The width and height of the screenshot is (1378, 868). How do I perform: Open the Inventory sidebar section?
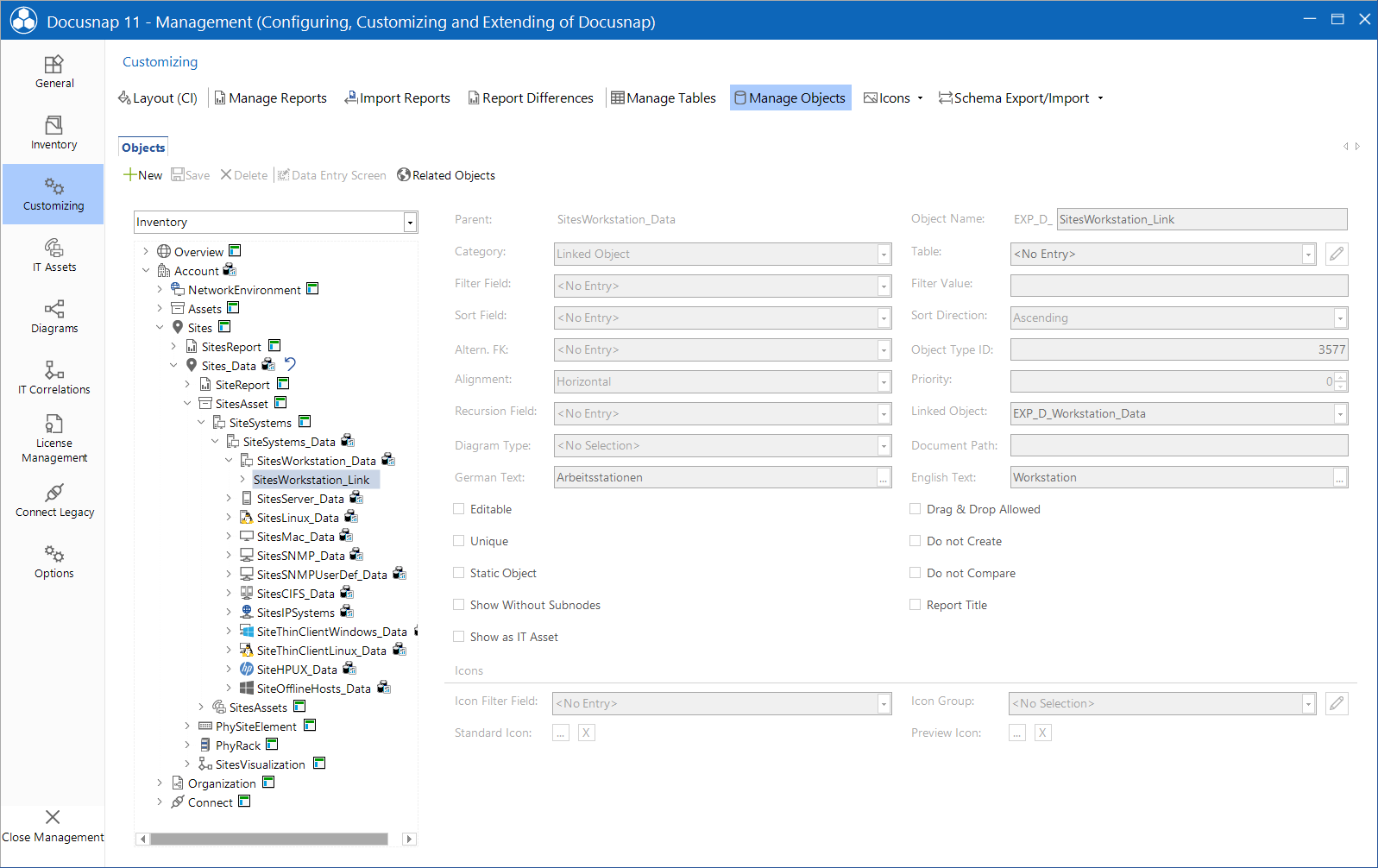pos(53,134)
